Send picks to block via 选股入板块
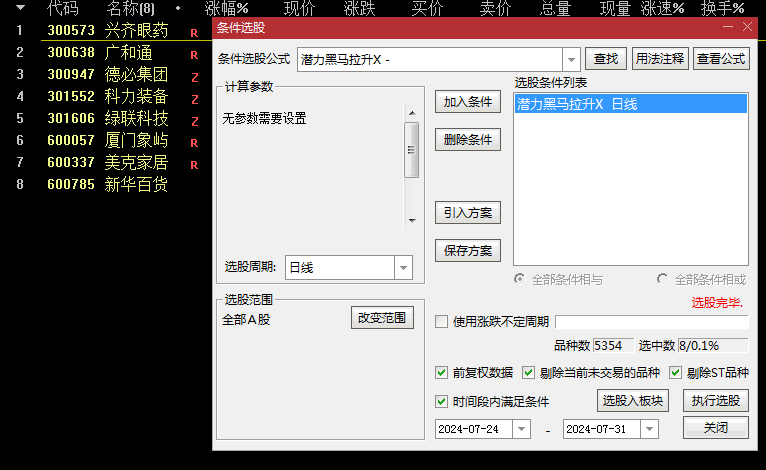The image size is (766, 470). click(x=633, y=401)
